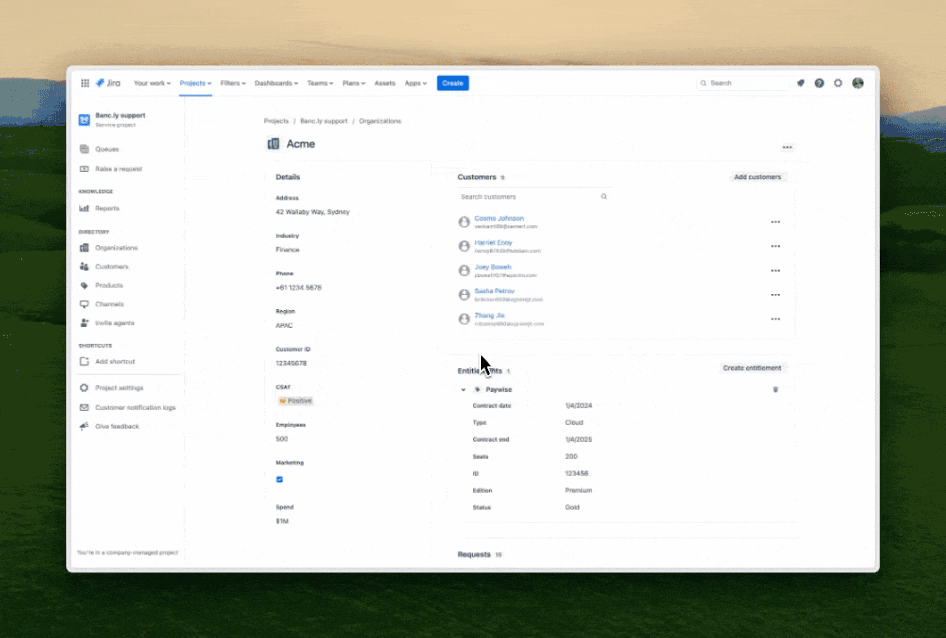Click the Customer notification logs envelope icon

pyautogui.click(x=84, y=407)
